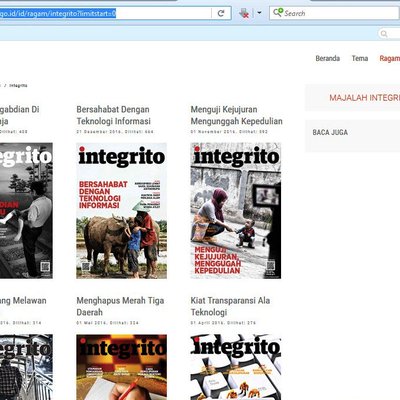
Task: Click the date line '01 November 2016' under Menguji
Action: click(229, 132)
